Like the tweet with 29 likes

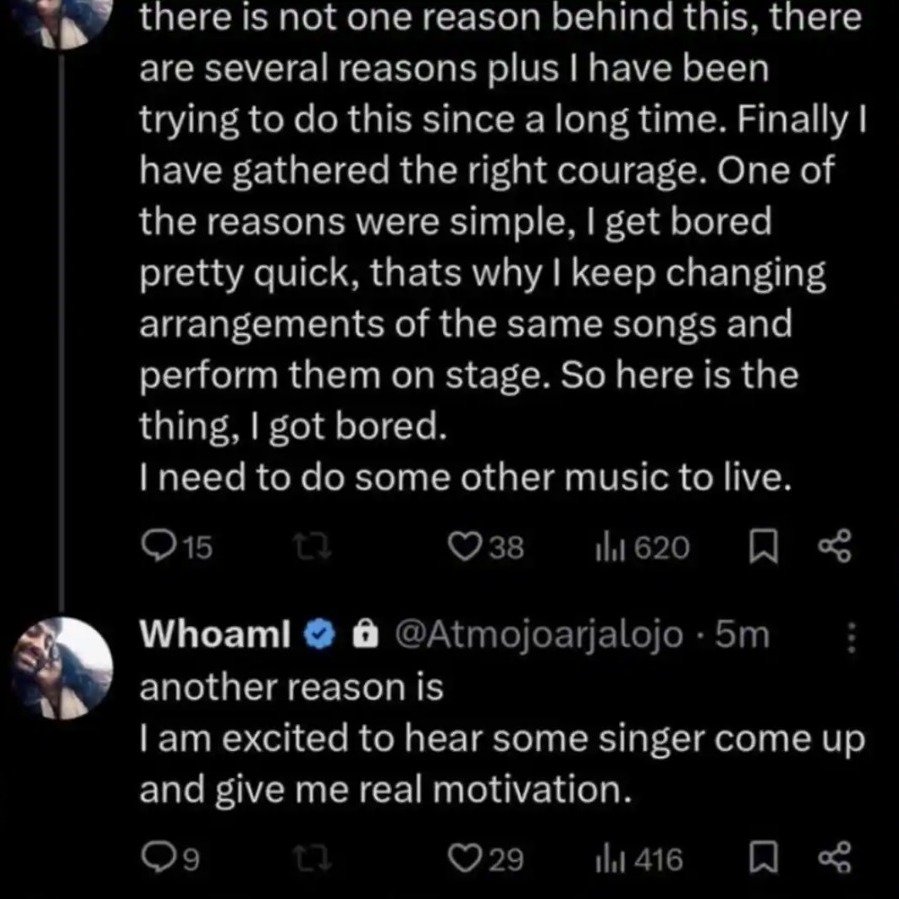pyautogui.click(x=463, y=859)
